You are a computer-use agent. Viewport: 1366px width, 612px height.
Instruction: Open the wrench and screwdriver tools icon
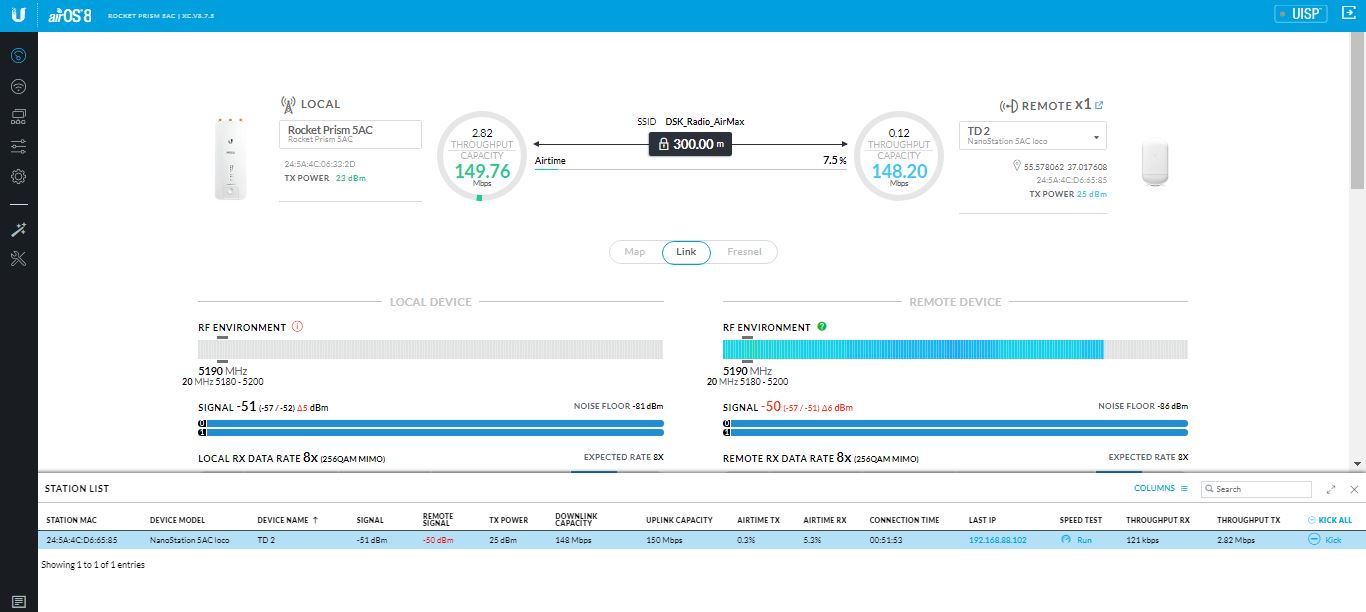click(x=19, y=259)
